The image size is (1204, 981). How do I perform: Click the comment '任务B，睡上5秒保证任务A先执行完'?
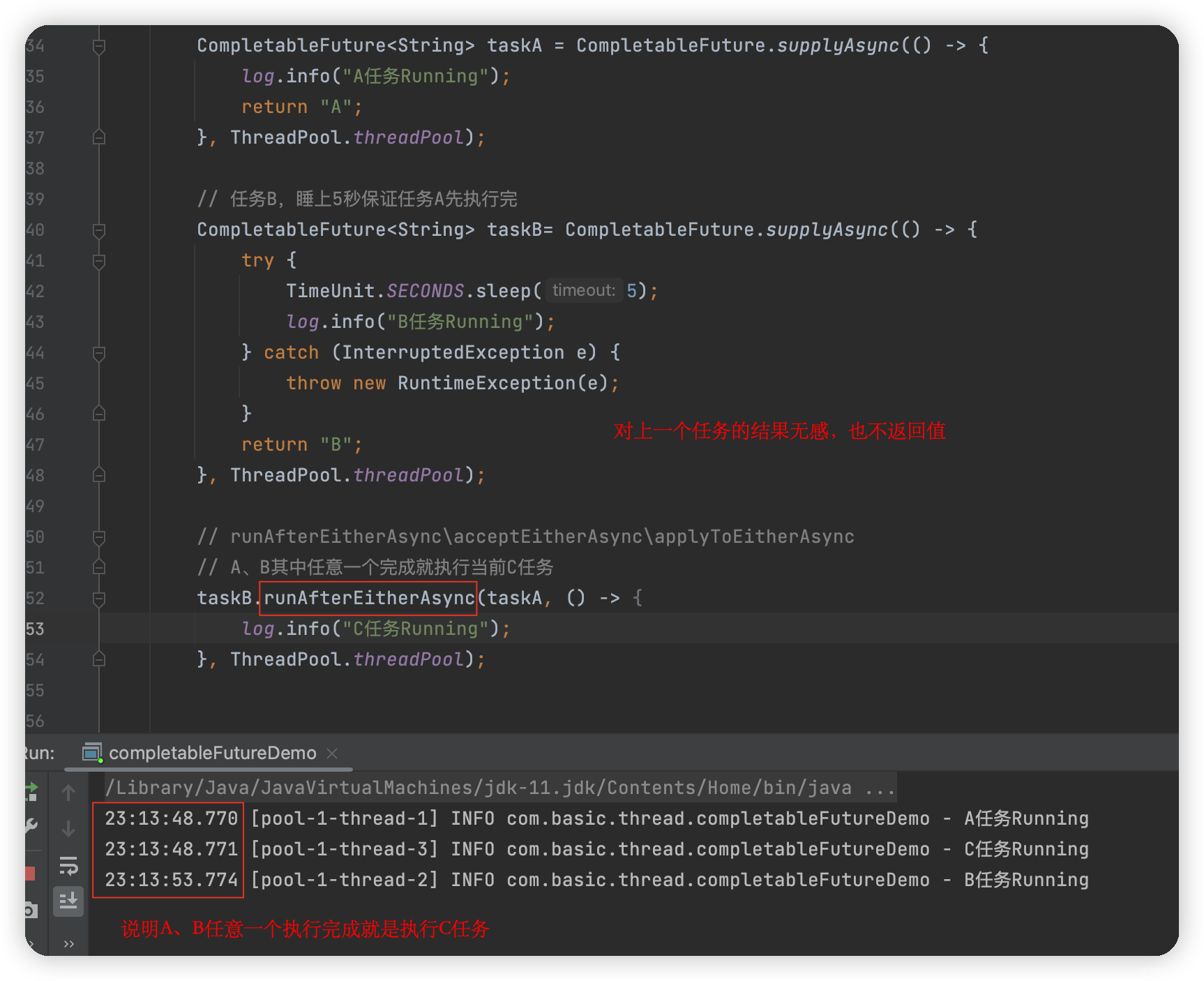coord(357,199)
